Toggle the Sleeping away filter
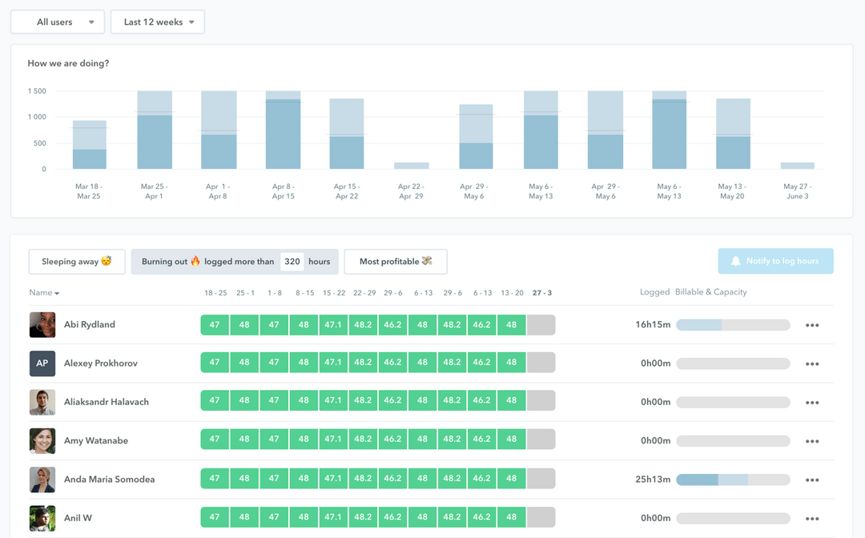 click(77, 262)
